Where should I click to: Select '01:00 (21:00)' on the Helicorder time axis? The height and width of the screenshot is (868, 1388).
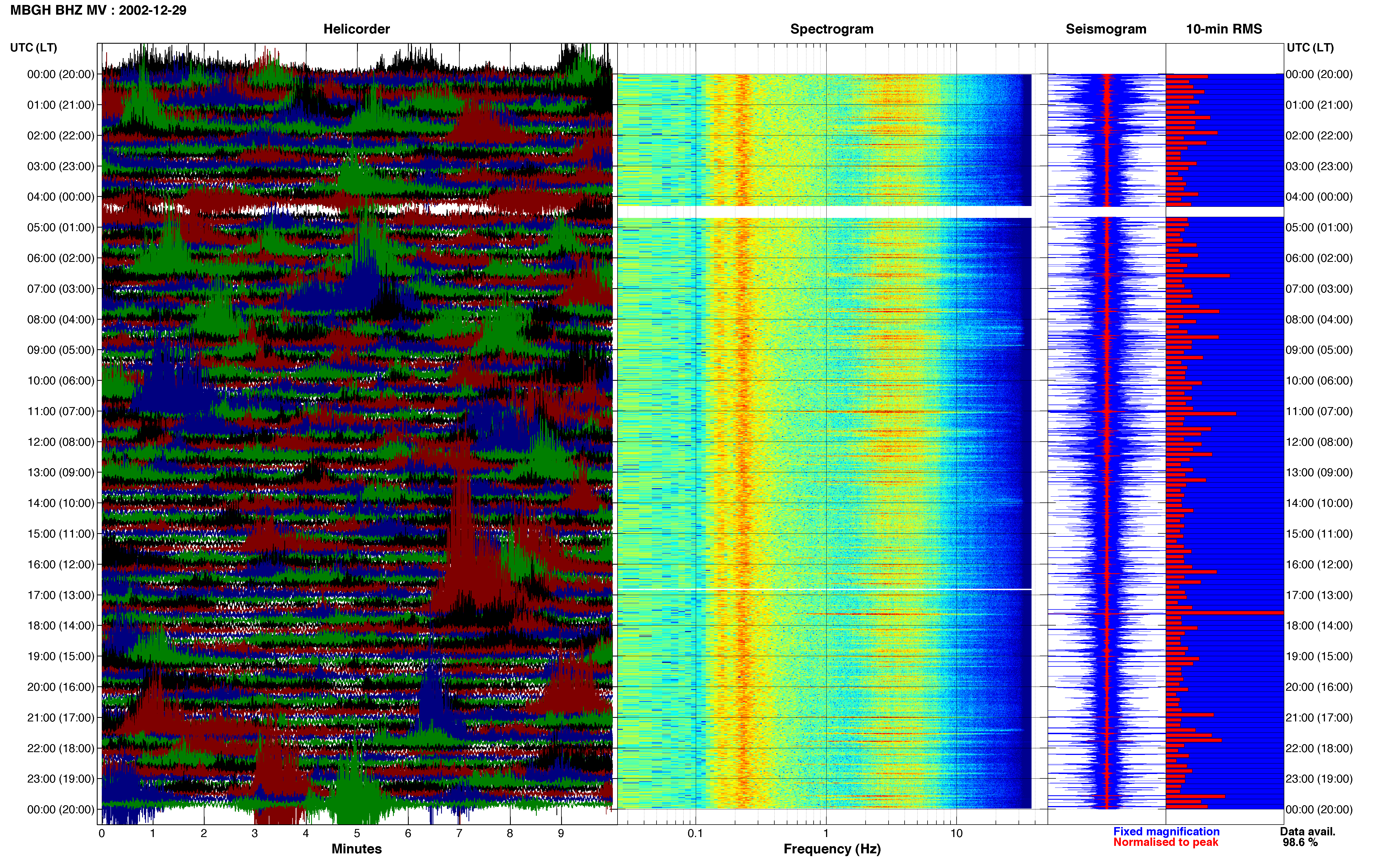[61, 105]
